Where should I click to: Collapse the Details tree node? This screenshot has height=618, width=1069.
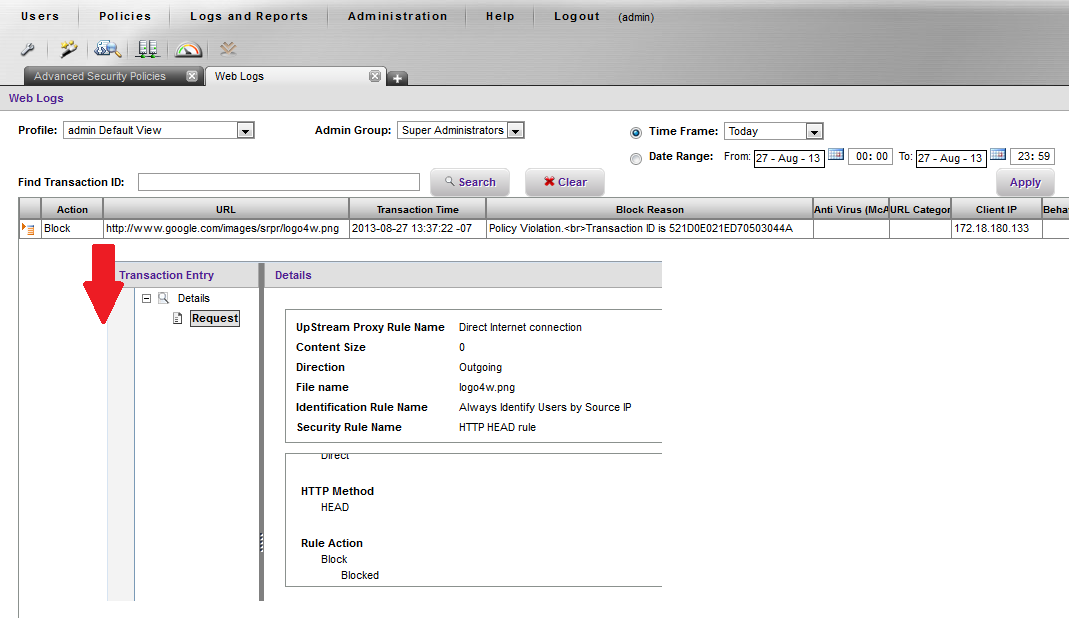(x=147, y=298)
